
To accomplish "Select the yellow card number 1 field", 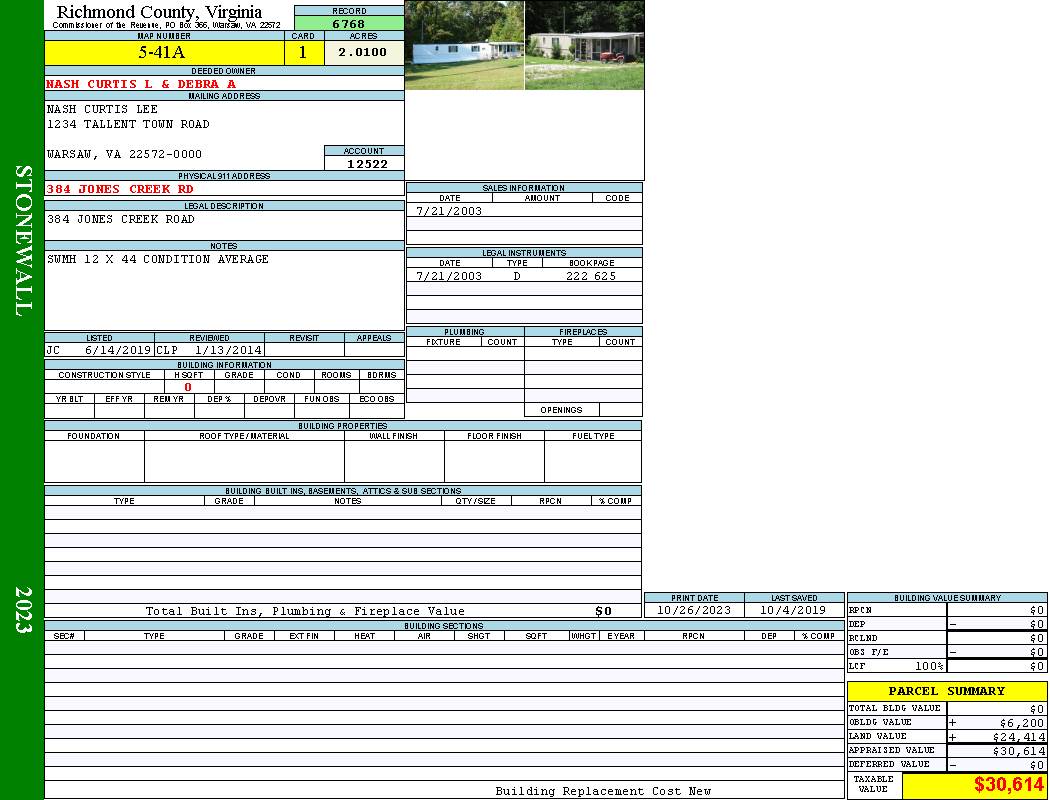I will tap(303, 53).
